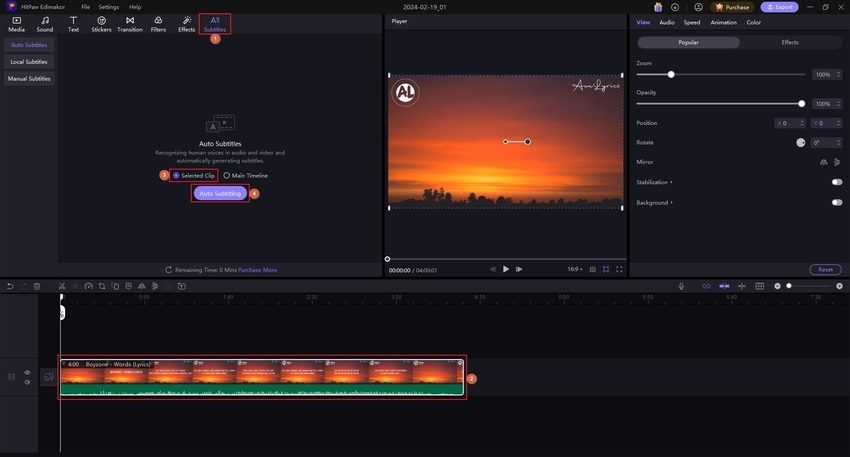
Task: Adjust the Position X value stepper
Action: (803, 124)
